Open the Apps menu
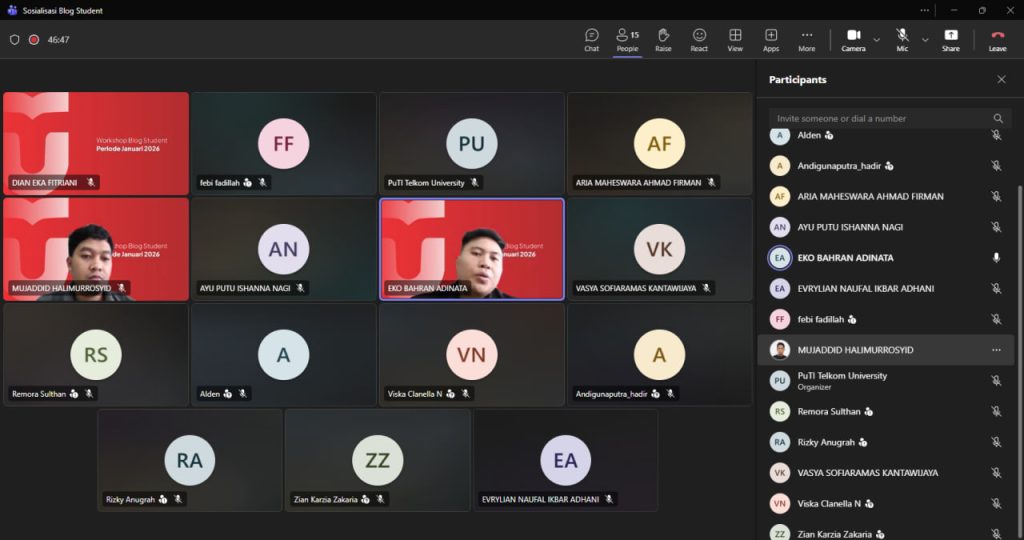The height and width of the screenshot is (540, 1024). click(771, 39)
